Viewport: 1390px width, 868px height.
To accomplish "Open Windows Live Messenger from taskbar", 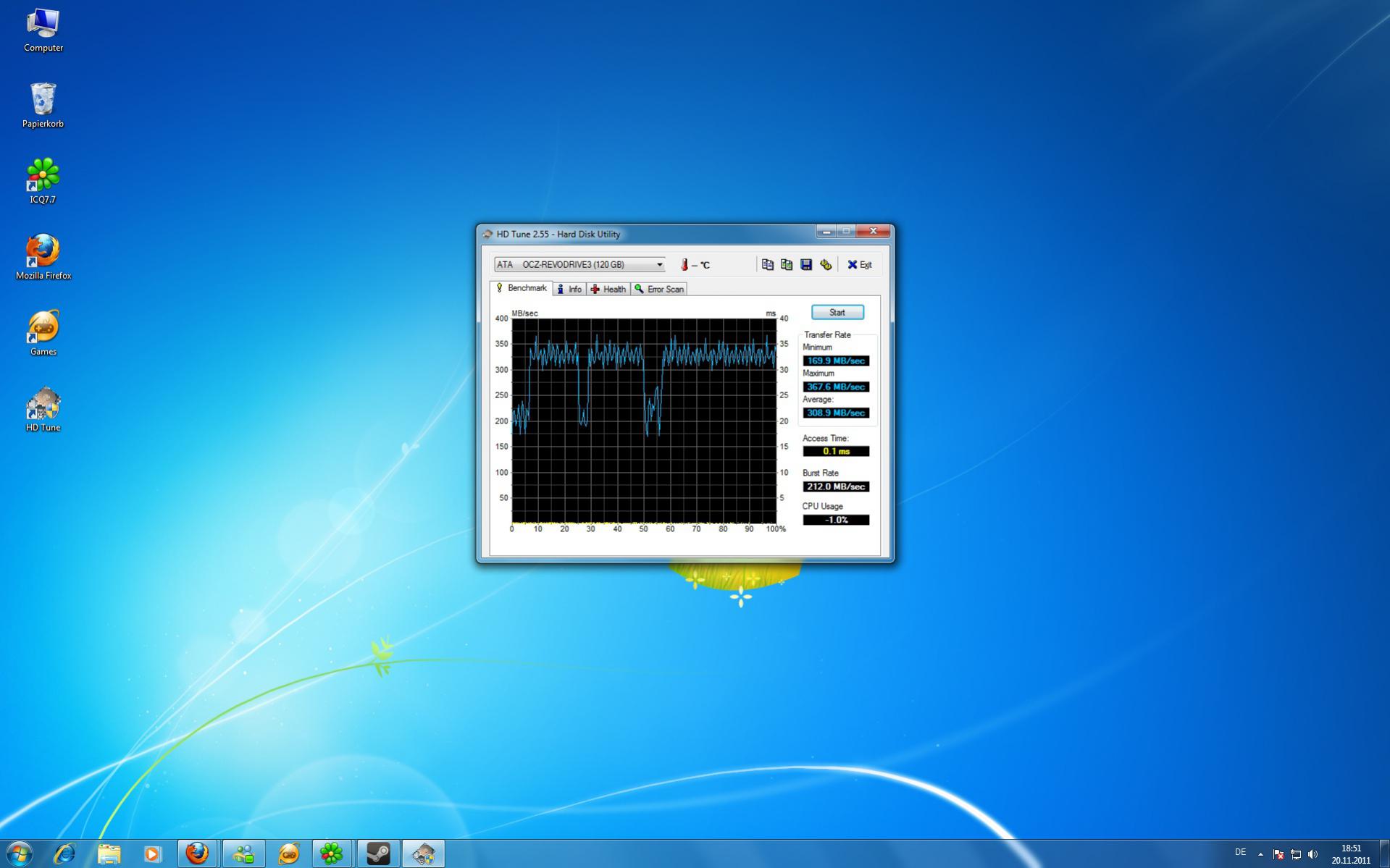I will pos(243,854).
